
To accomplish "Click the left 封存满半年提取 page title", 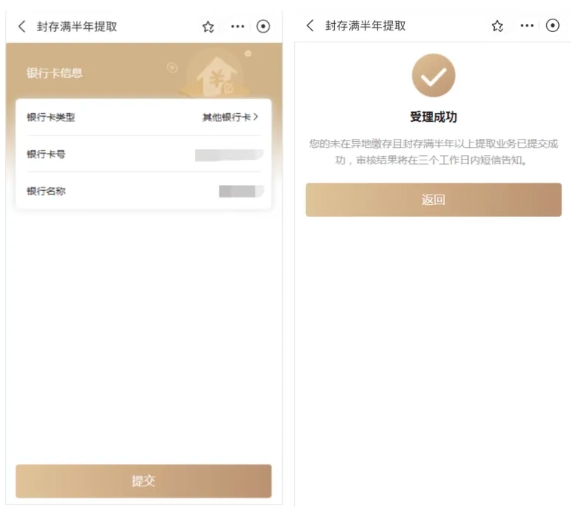I will tap(77, 27).
